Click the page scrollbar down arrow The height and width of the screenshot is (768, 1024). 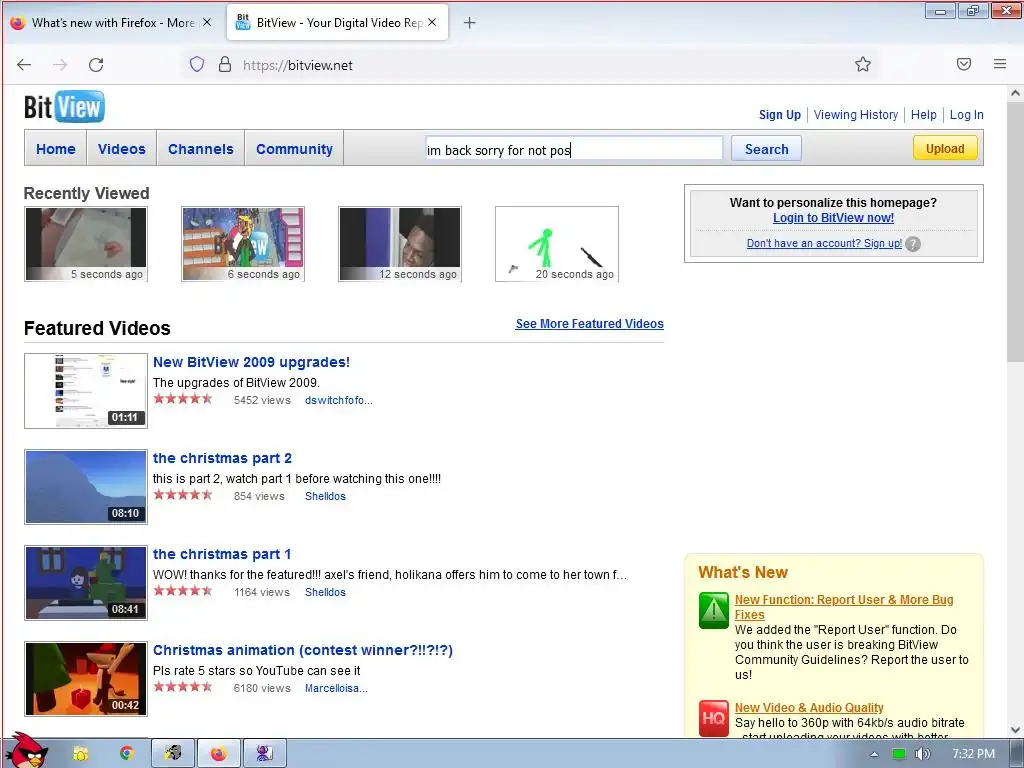coord(1015,729)
